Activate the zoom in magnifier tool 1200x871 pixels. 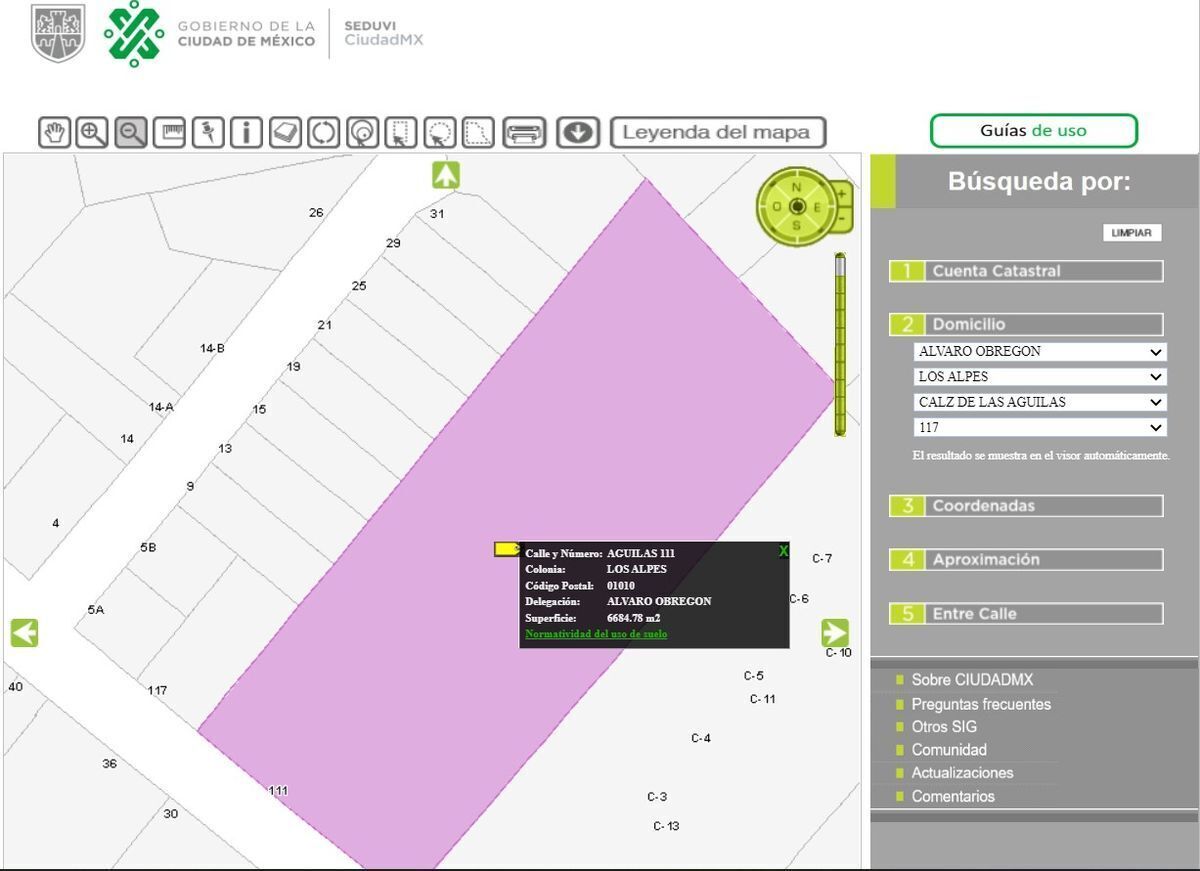coord(92,132)
